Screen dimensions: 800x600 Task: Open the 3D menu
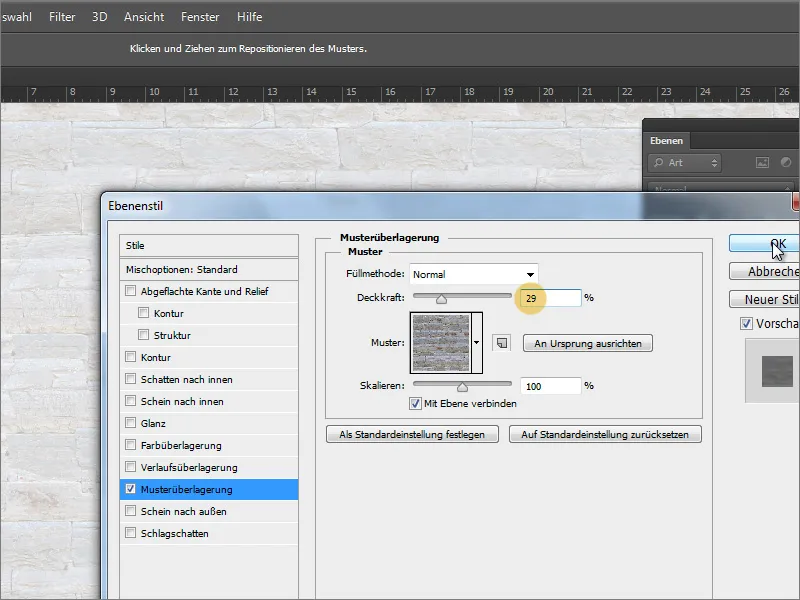[99, 17]
